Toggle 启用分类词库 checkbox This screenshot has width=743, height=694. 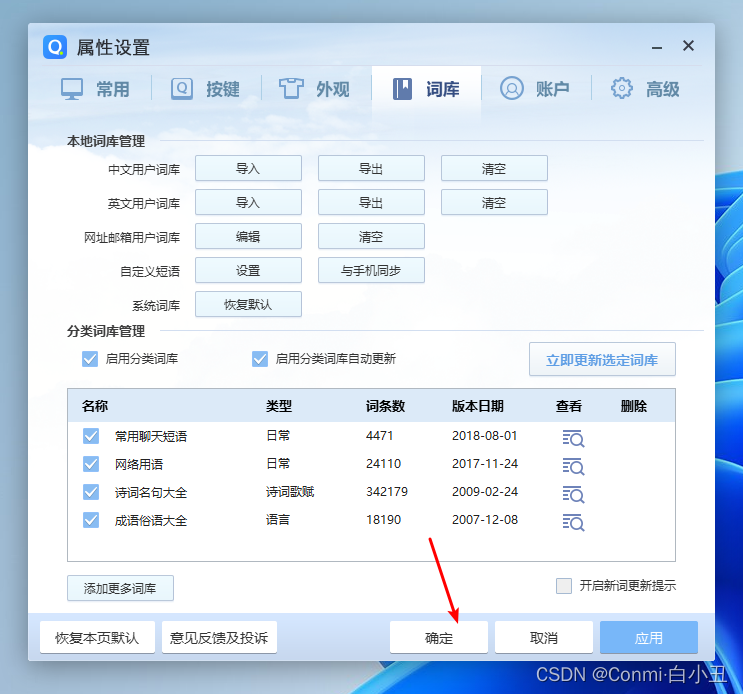[x=90, y=359]
